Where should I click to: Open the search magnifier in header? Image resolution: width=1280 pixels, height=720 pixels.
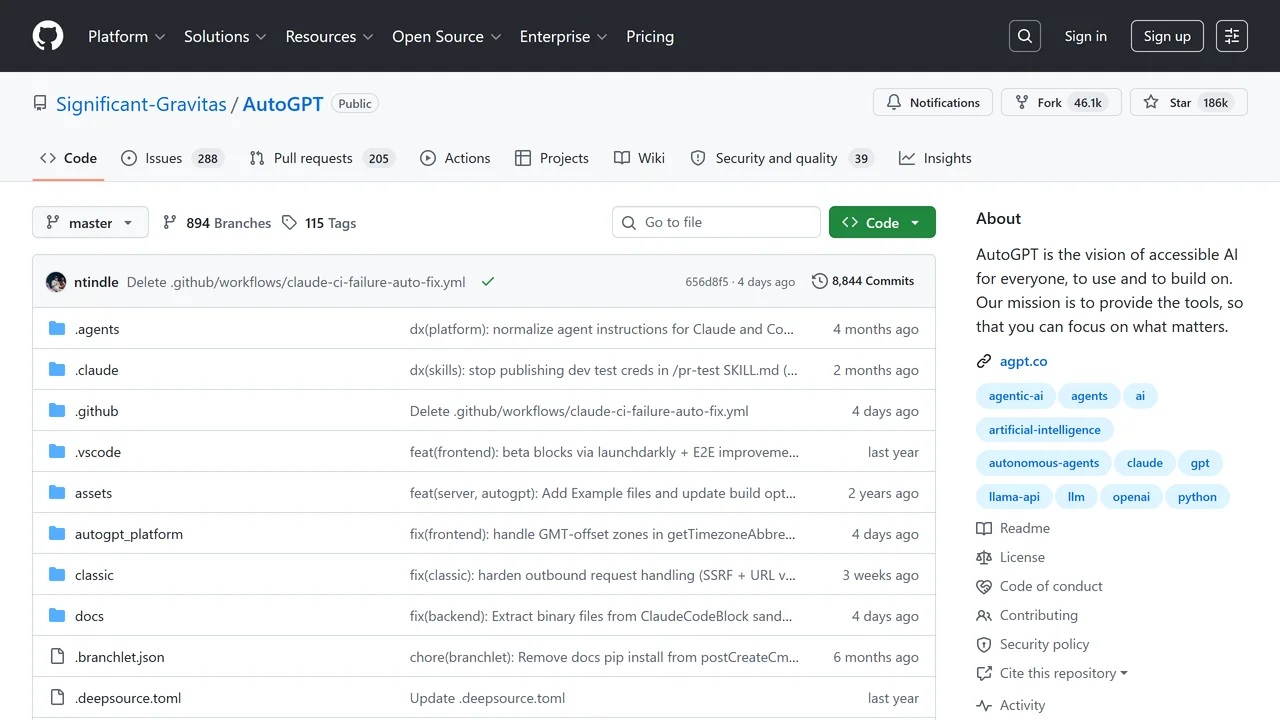tap(1025, 36)
